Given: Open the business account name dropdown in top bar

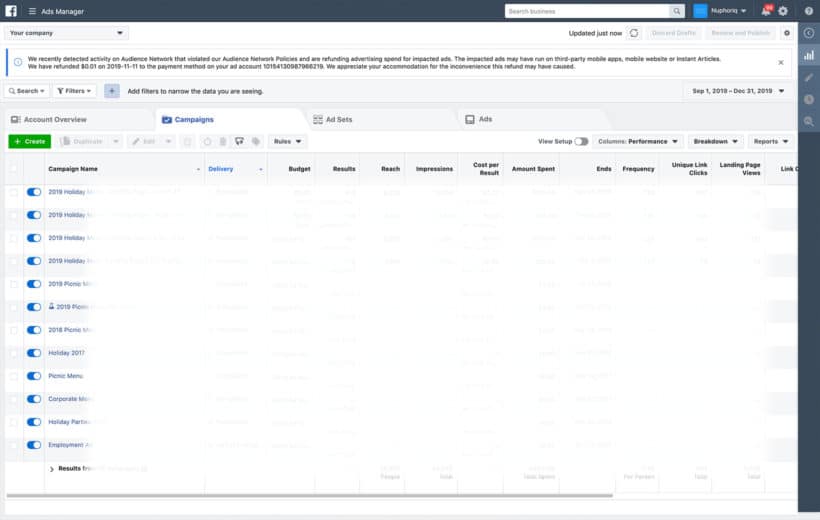Looking at the screenshot, I should pos(728,11).
